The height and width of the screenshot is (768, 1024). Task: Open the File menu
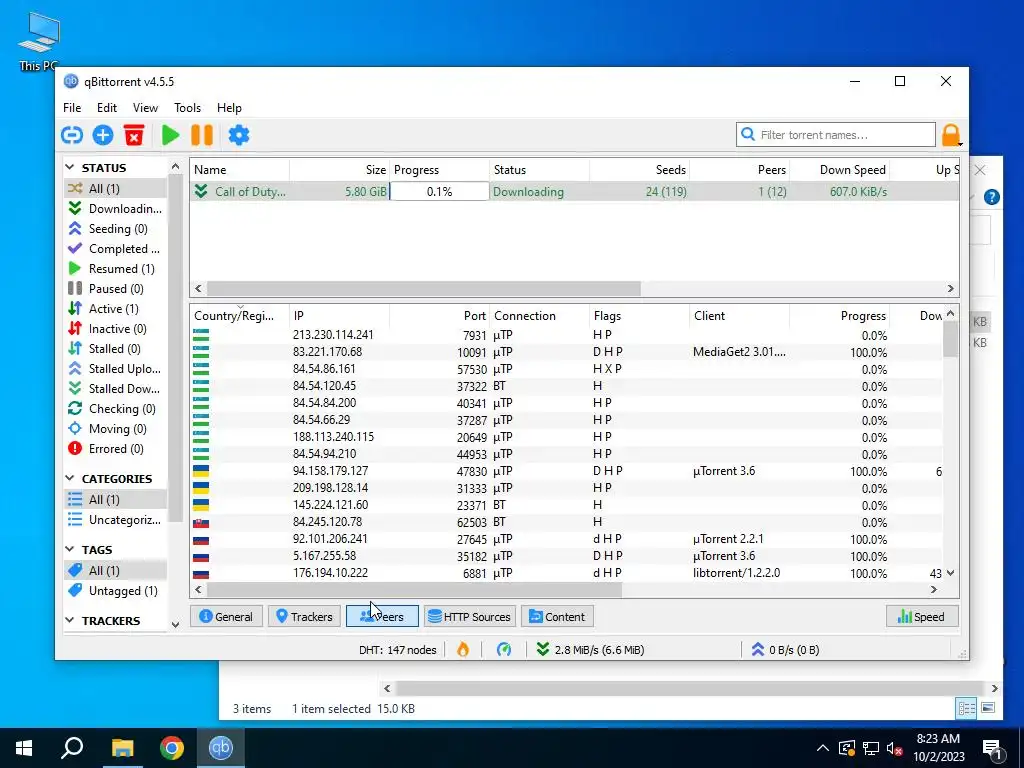pyautogui.click(x=72, y=108)
